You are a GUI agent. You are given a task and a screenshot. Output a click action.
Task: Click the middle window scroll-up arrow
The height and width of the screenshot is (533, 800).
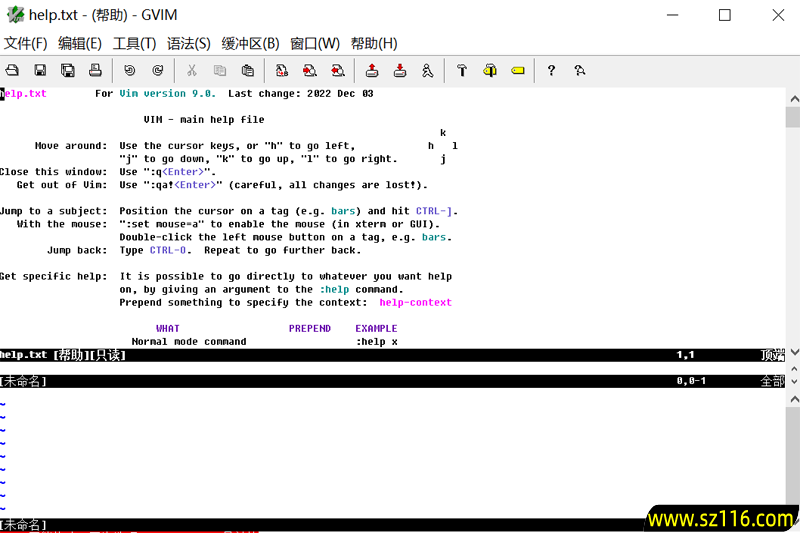793,369
